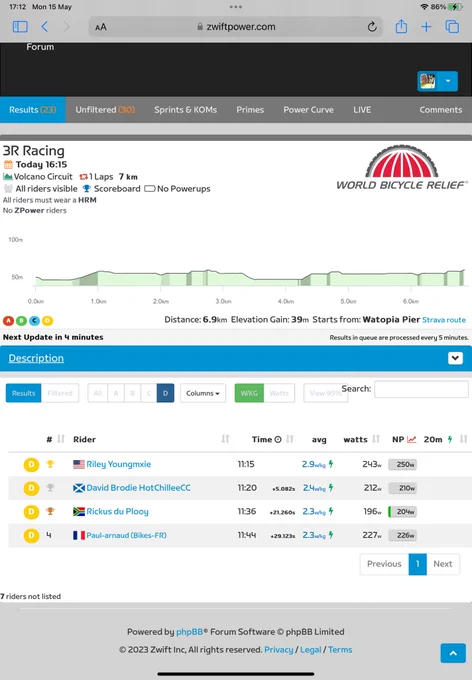Open the Description heading link

[36, 358]
